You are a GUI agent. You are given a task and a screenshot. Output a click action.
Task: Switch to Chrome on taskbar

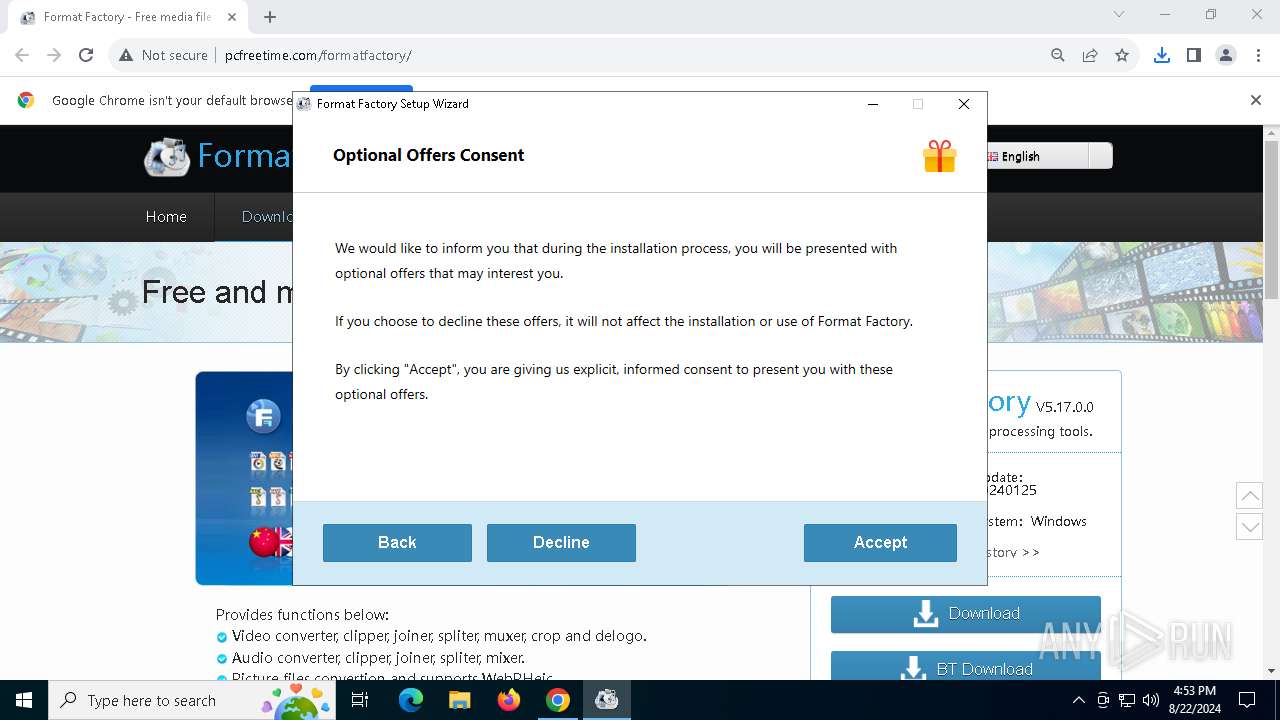pyautogui.click(x=558, y=700)
